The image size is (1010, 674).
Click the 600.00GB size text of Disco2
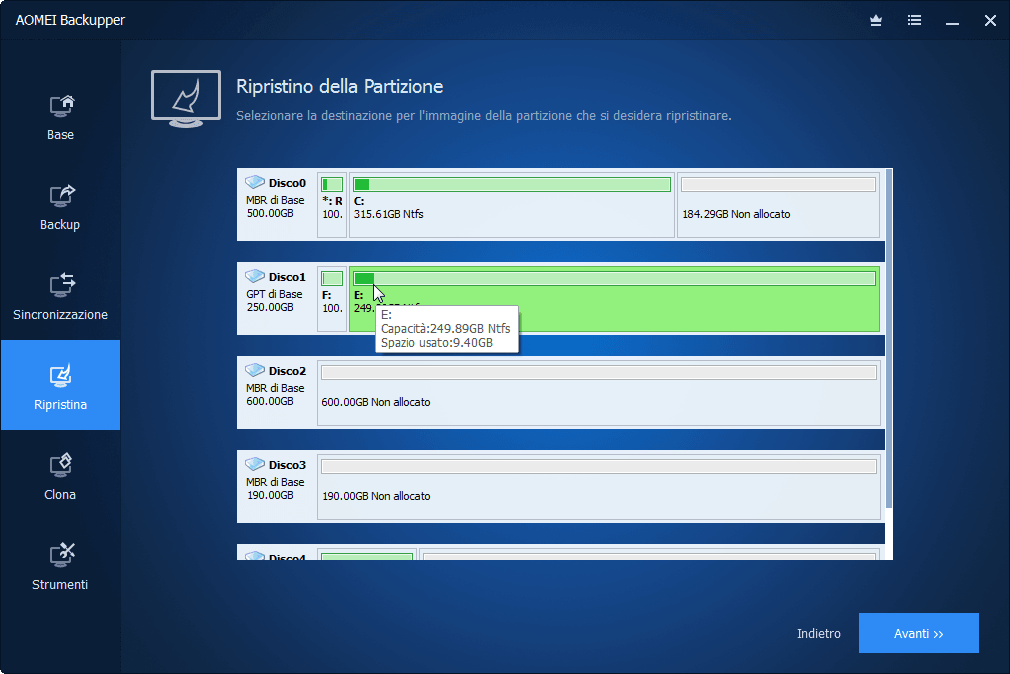[x=271, y=401]
